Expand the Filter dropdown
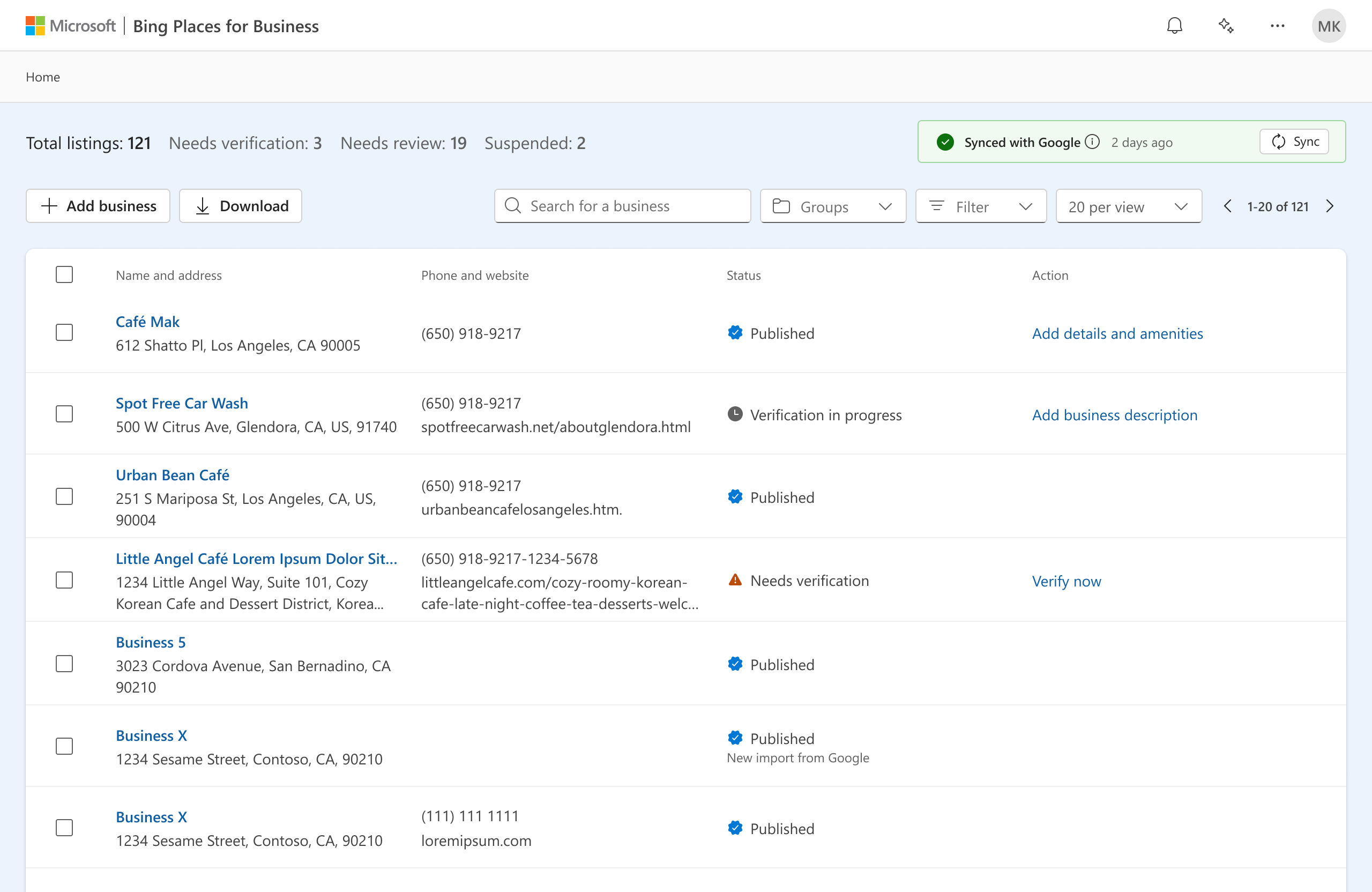 pos(980,206)
